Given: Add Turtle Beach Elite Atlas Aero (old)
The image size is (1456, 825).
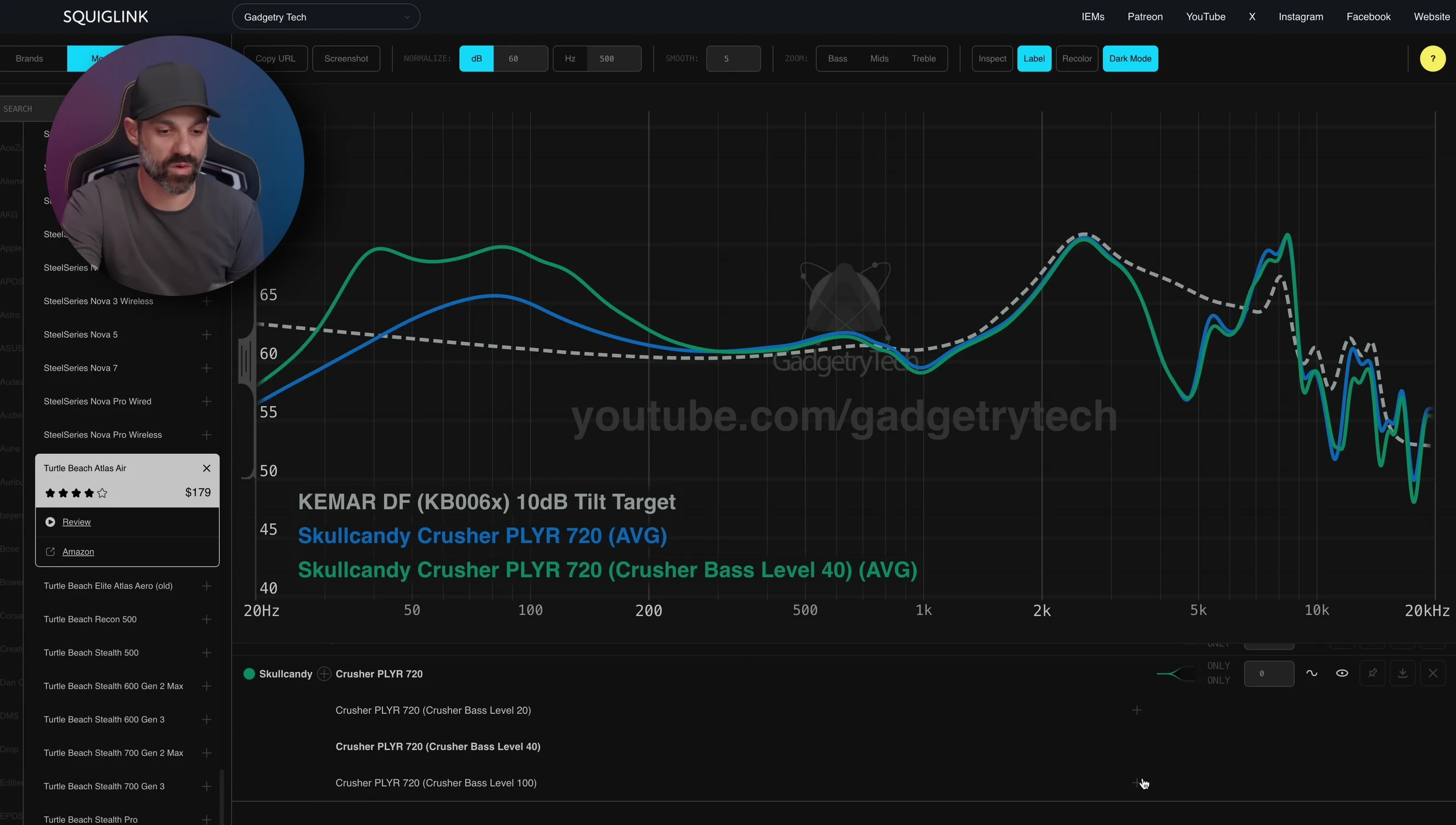Looking at the screenshot, I should point(206,586).
